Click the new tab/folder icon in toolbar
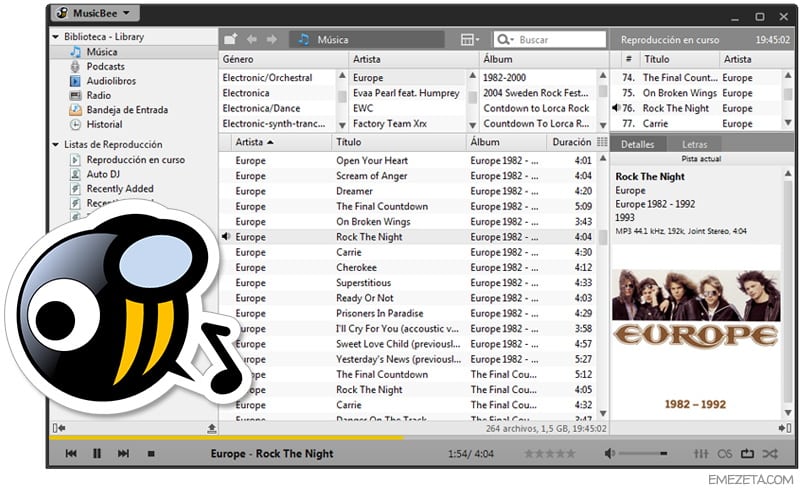Screen dimensions: 800x491 coord(231,39)
